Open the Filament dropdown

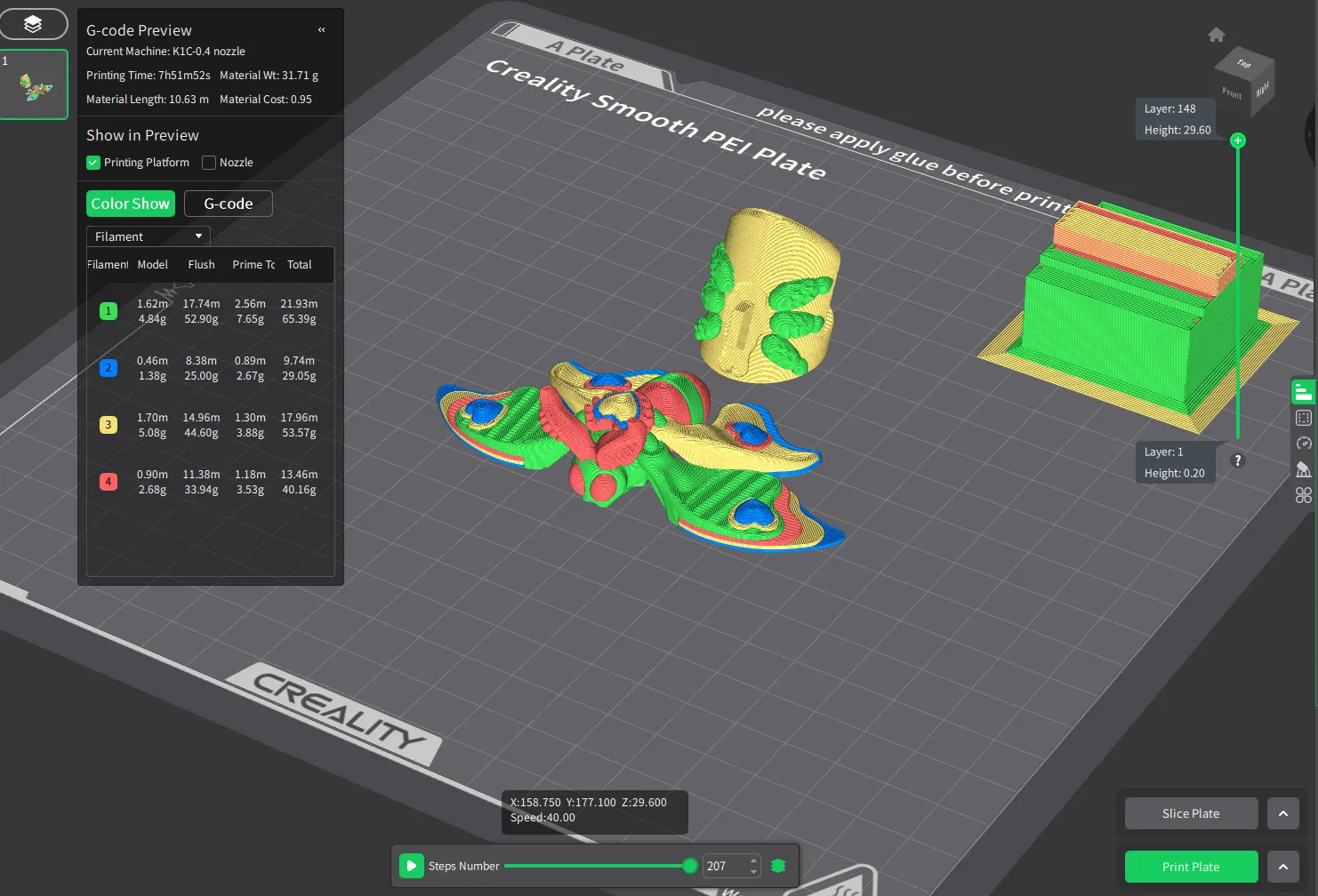[149, 236]
